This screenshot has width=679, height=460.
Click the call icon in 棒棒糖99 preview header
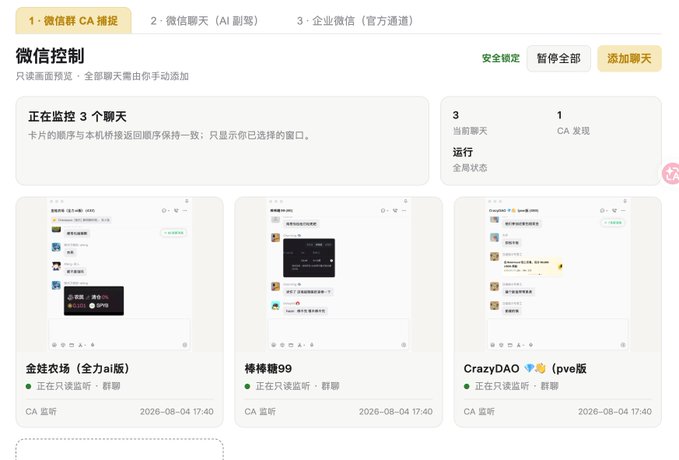pos(395,211)
